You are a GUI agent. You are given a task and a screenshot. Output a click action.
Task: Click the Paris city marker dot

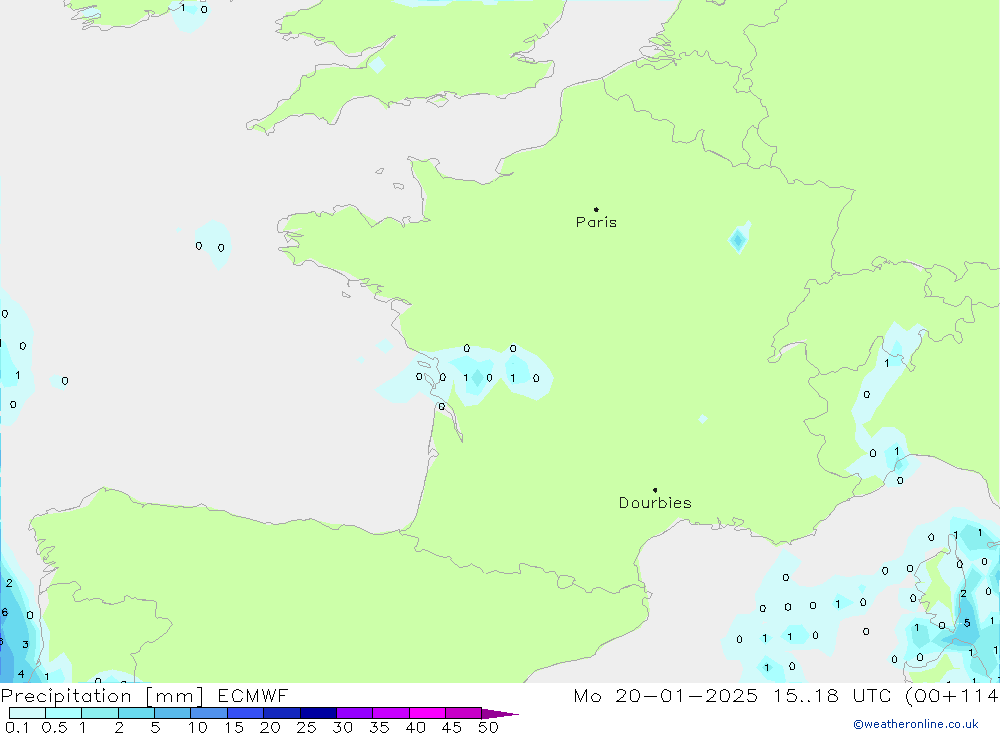[x=596, y=209]
